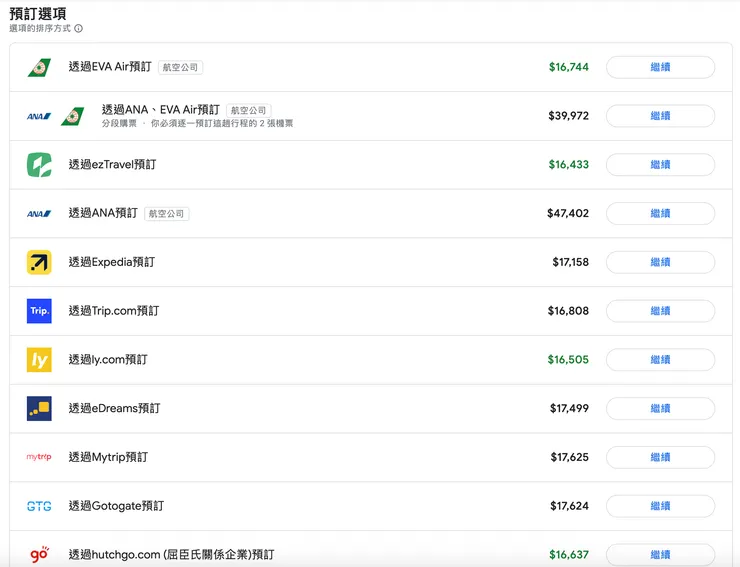Viewport: 740px width, 567px height.
Task: Click 繼續 in the Trip.com row
Action: click(660, 311)
